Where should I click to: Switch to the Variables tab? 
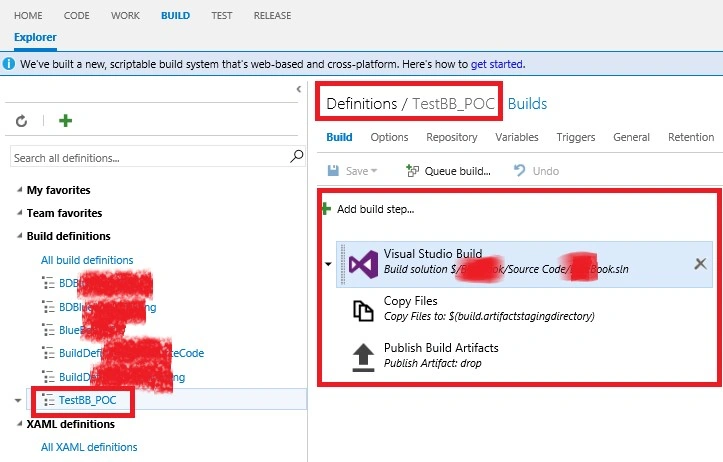pos(517,137)
